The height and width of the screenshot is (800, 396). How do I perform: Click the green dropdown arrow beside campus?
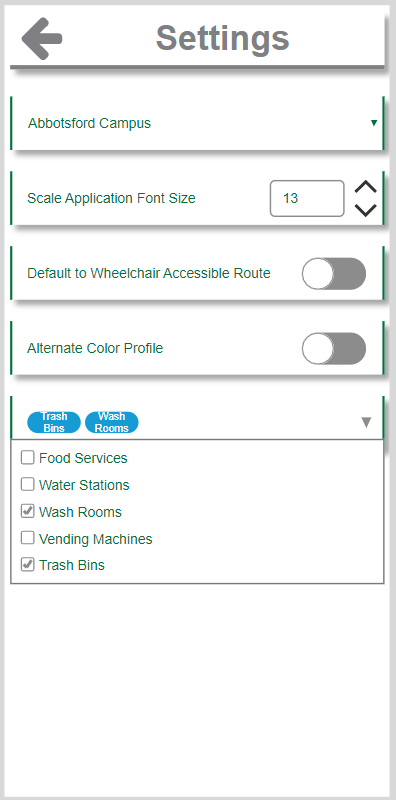click(374, 123)
